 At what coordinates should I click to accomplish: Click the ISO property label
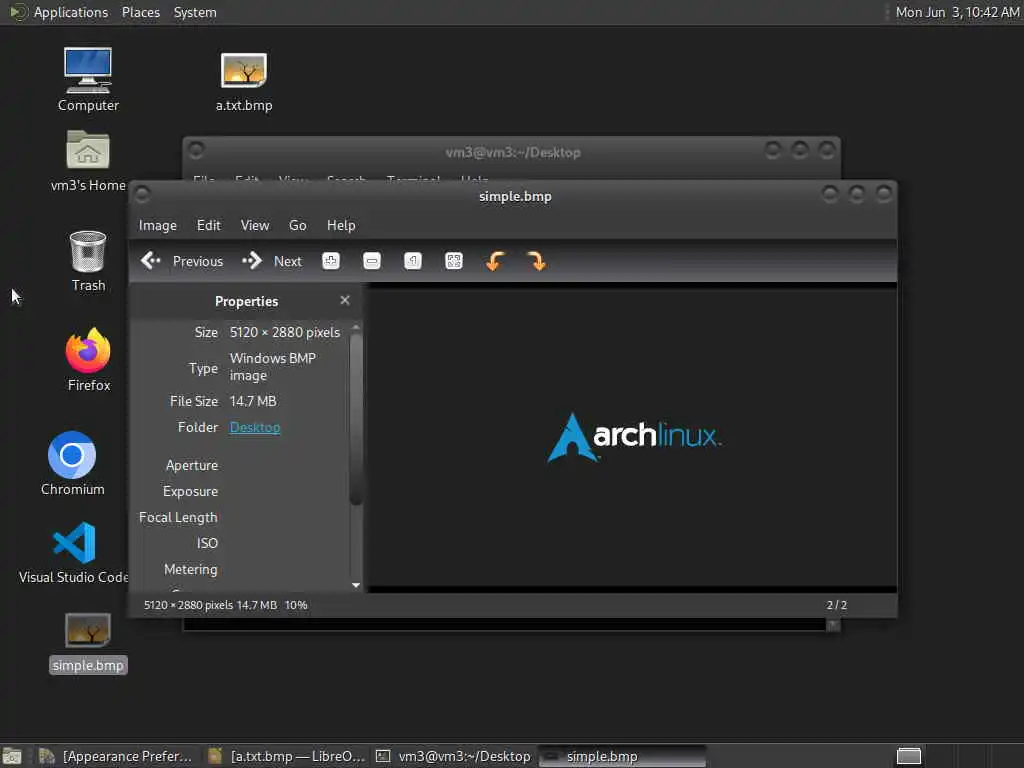tap(207, 543)
